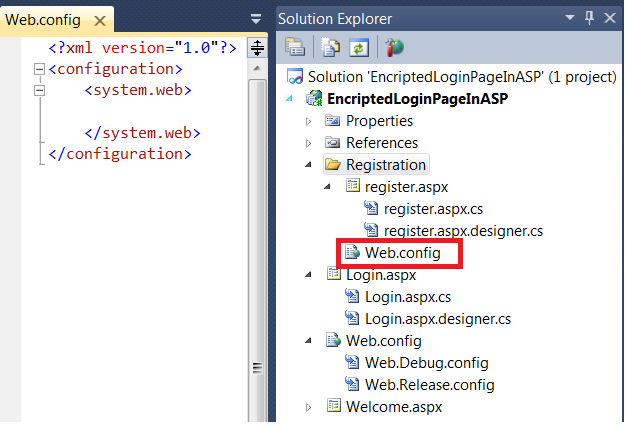Click the Welcome.aspx page icon
This screenshot has height=428, width=625.
(x=334, y=406)
